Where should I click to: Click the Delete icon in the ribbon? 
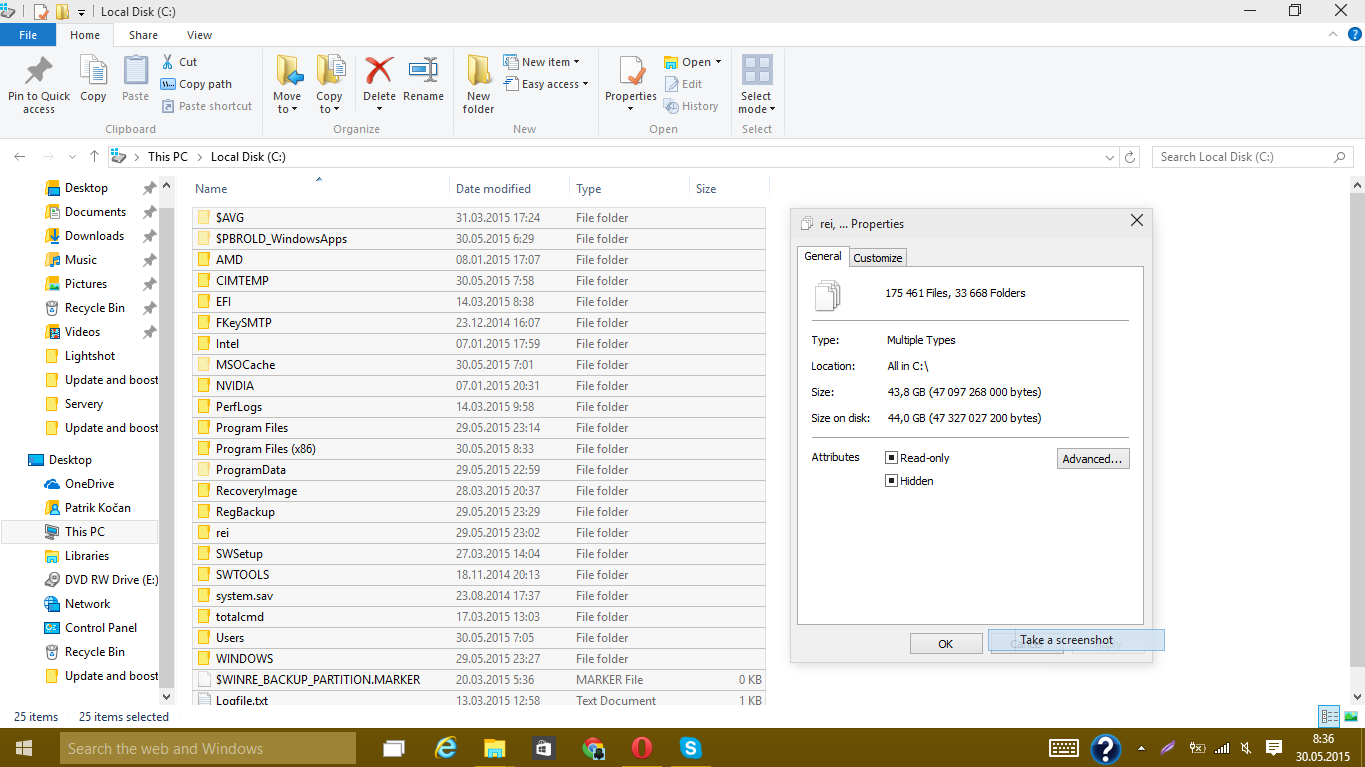pyautogui.click(x=379, y=72)
